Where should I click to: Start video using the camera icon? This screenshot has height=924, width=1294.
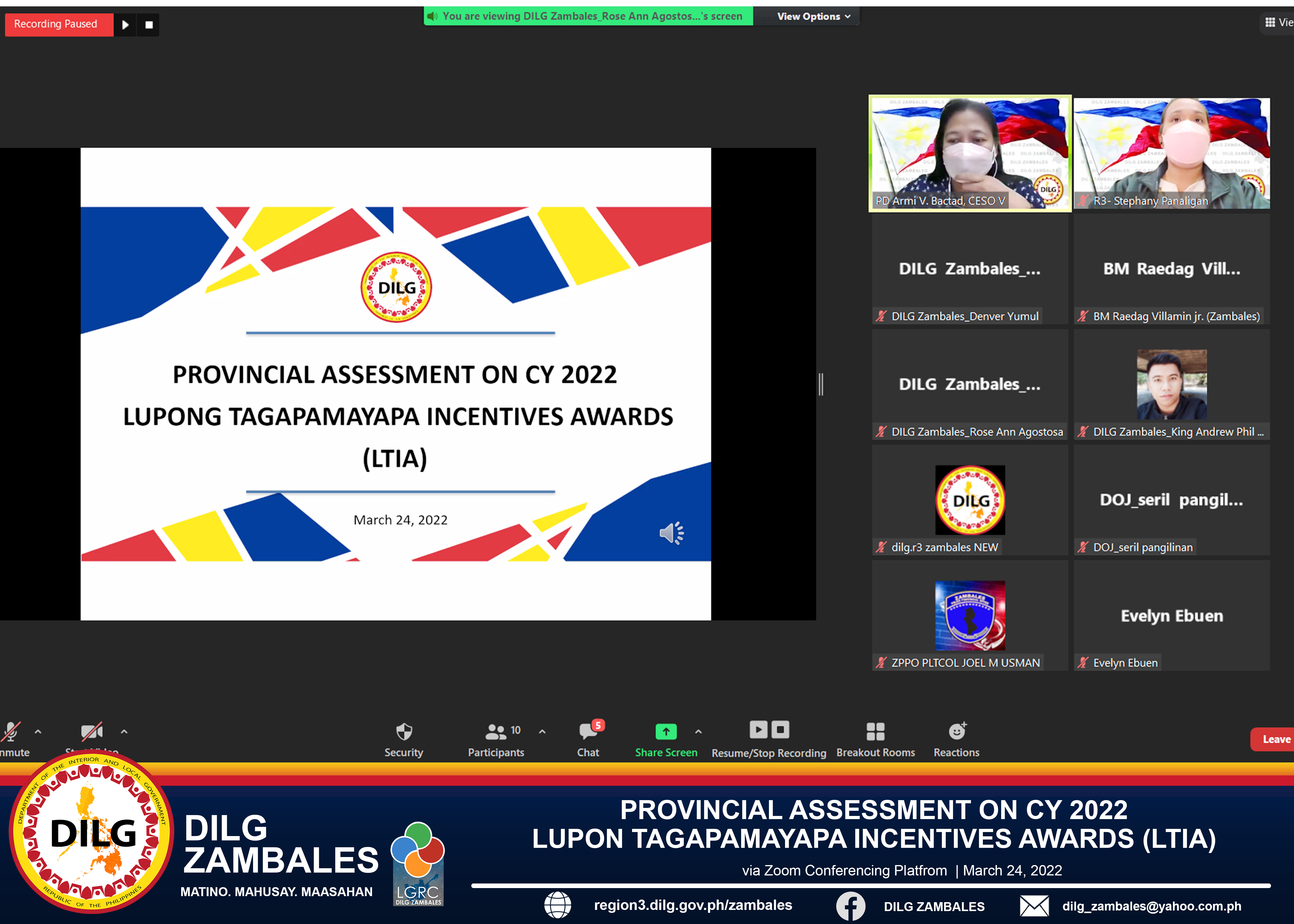[92, 731]
